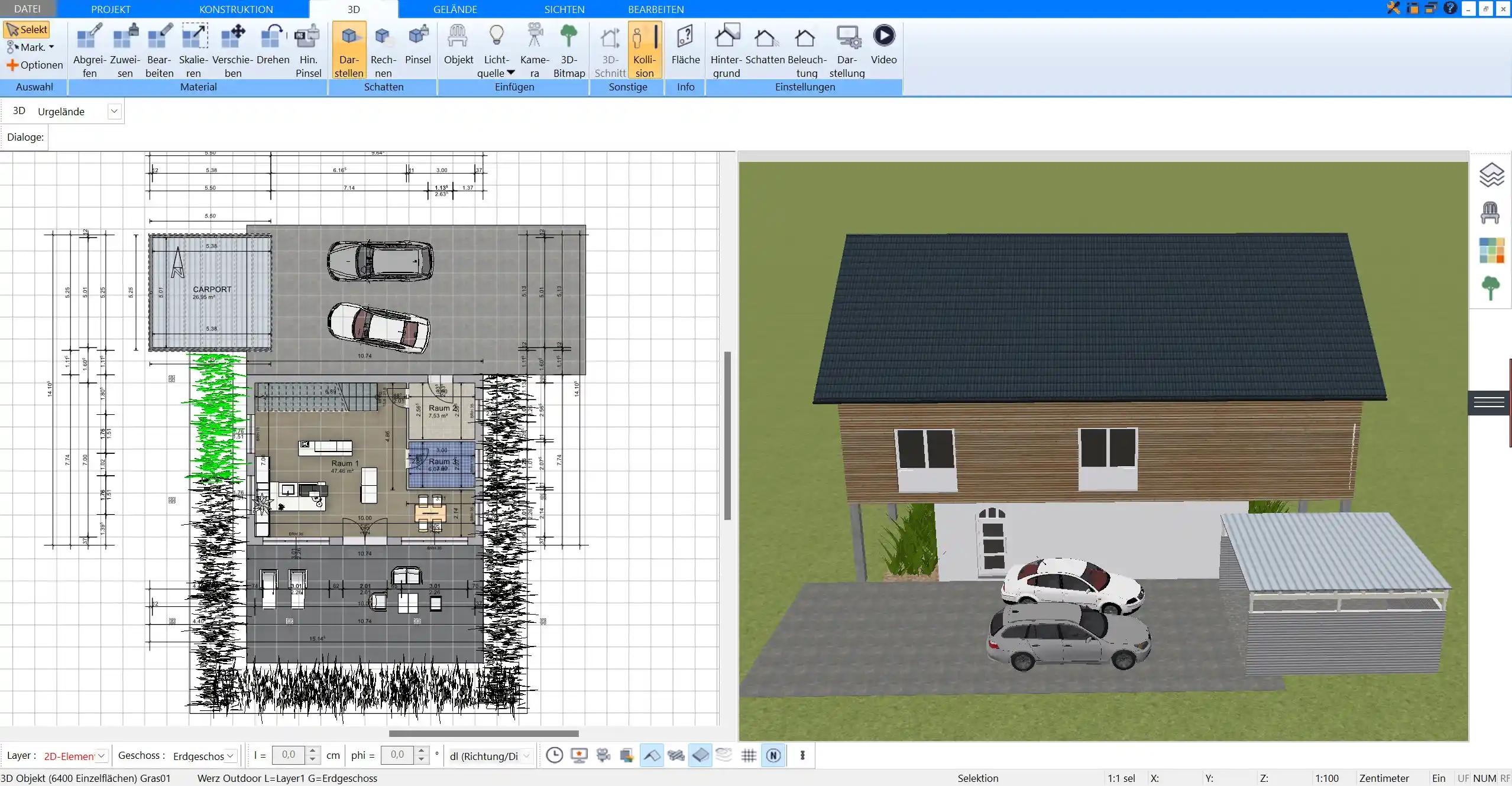Switch to the GELÄNDE tab
The width and height of the screenshot is (1512, 786).
point(455,9)
